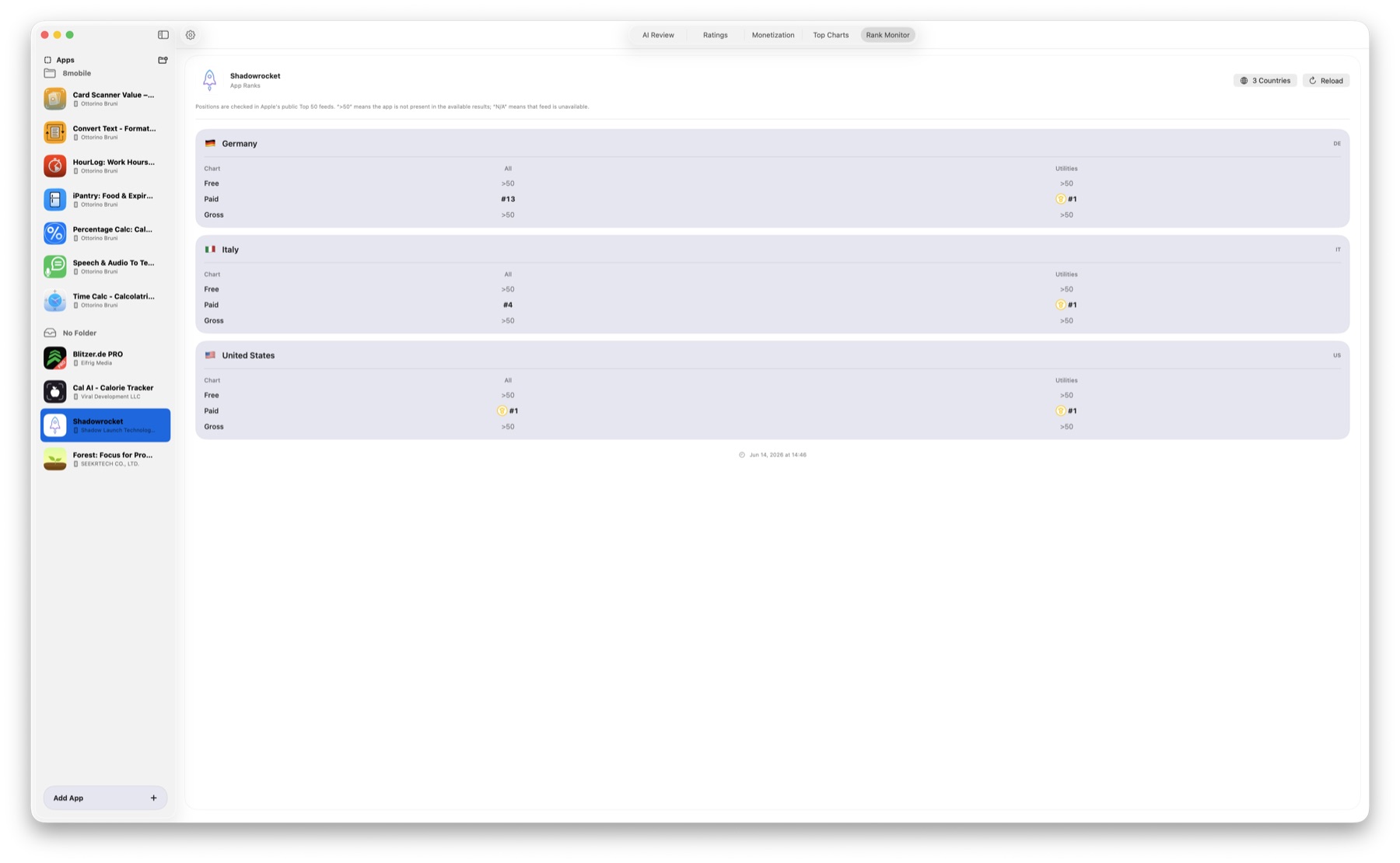
Task: Click the Speech & Audio To Text icon
Action: point(54,267)
